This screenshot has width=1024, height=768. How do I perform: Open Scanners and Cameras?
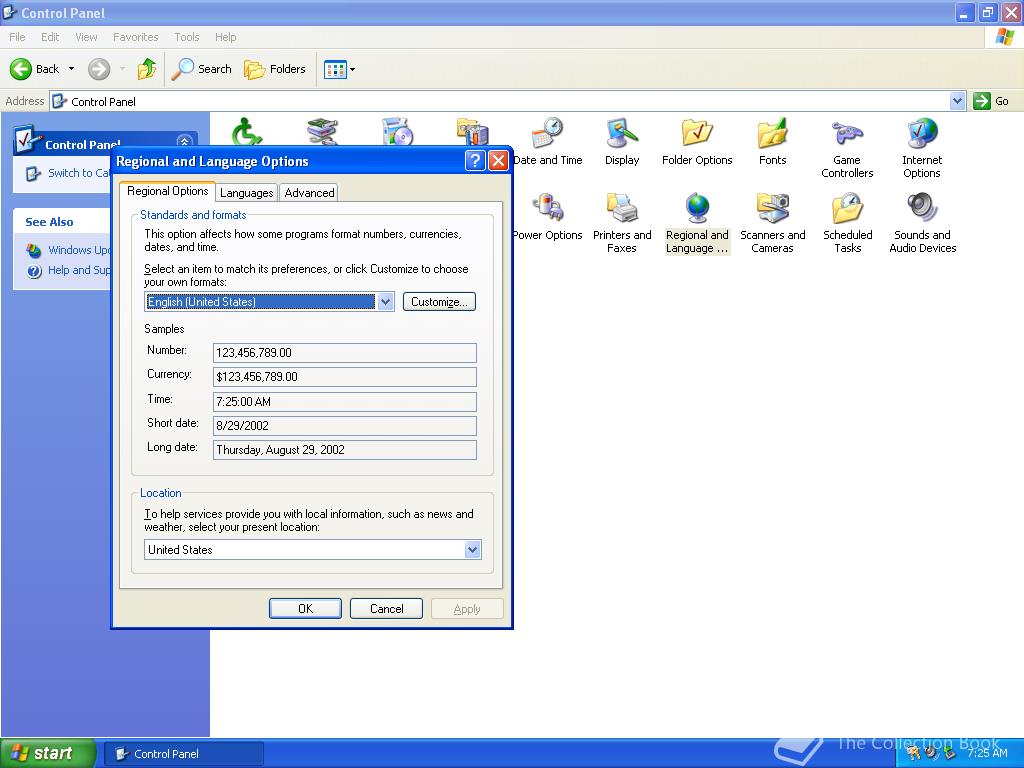(x=772, y=210)
